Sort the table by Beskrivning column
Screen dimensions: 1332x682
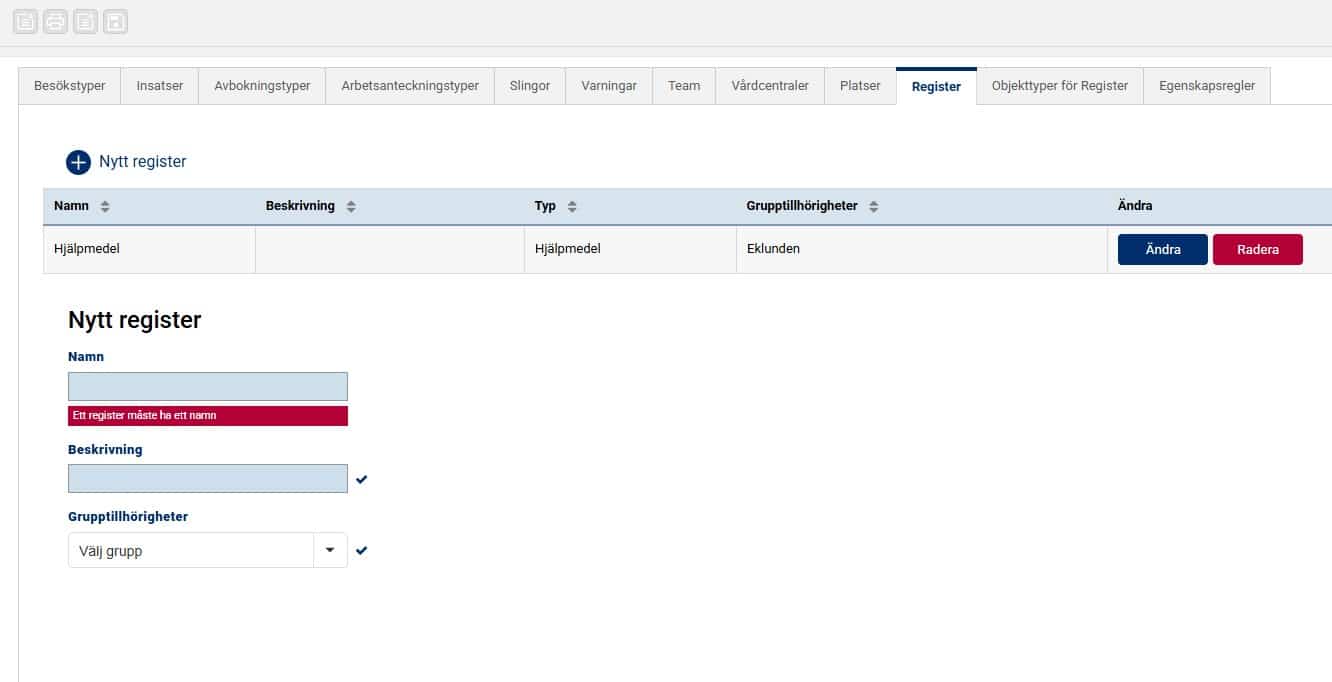click(351, 207)
